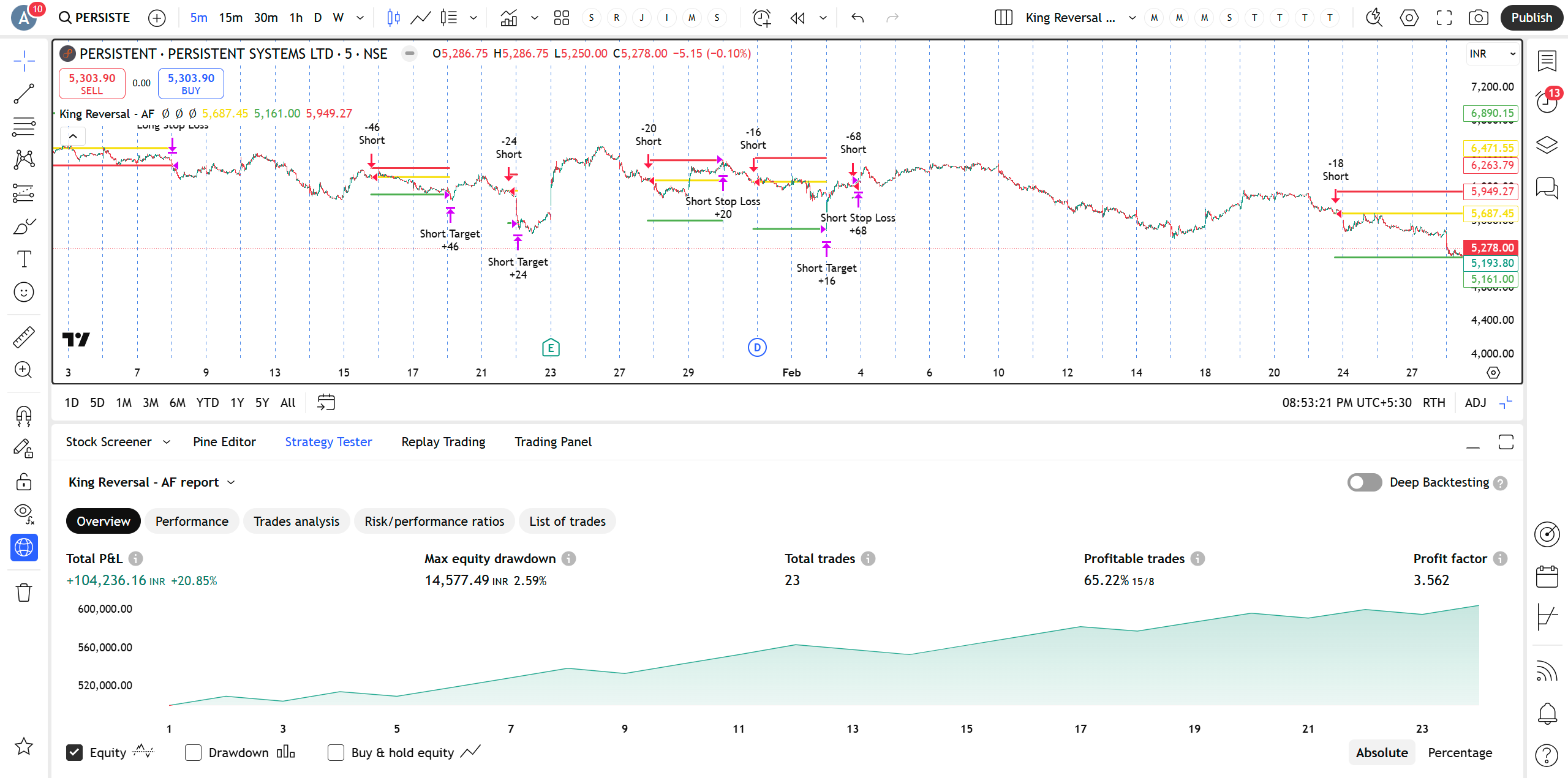
Task: Open alerts panel with 13 badge
Action: pos(1547,102)
